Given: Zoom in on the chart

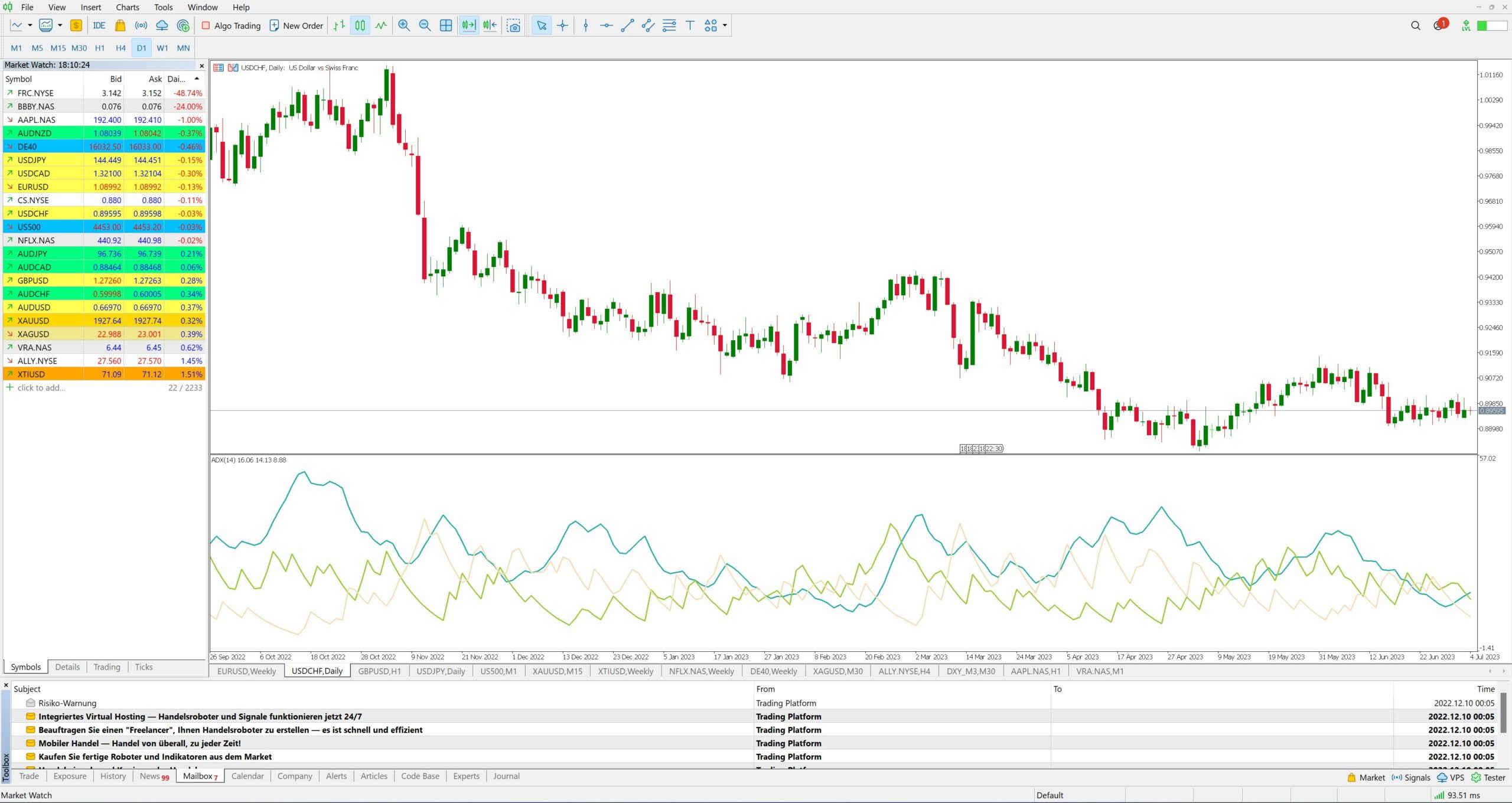Looking at the screenshot, I should [404, 25].
